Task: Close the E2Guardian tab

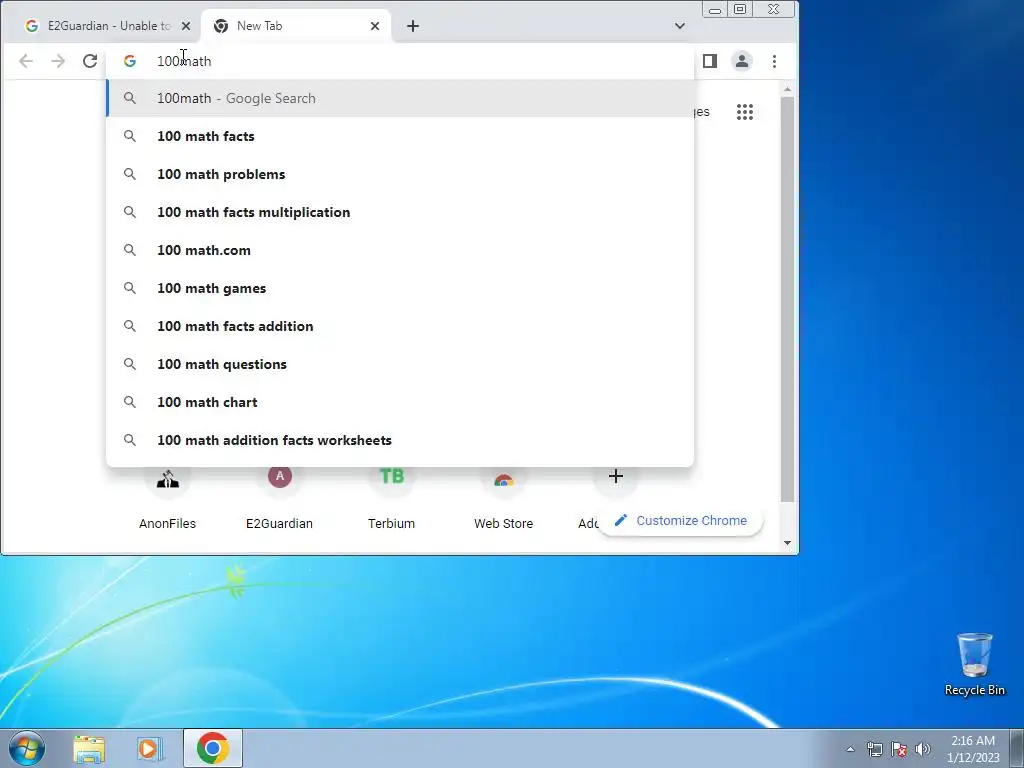Action: pos(186,26)
